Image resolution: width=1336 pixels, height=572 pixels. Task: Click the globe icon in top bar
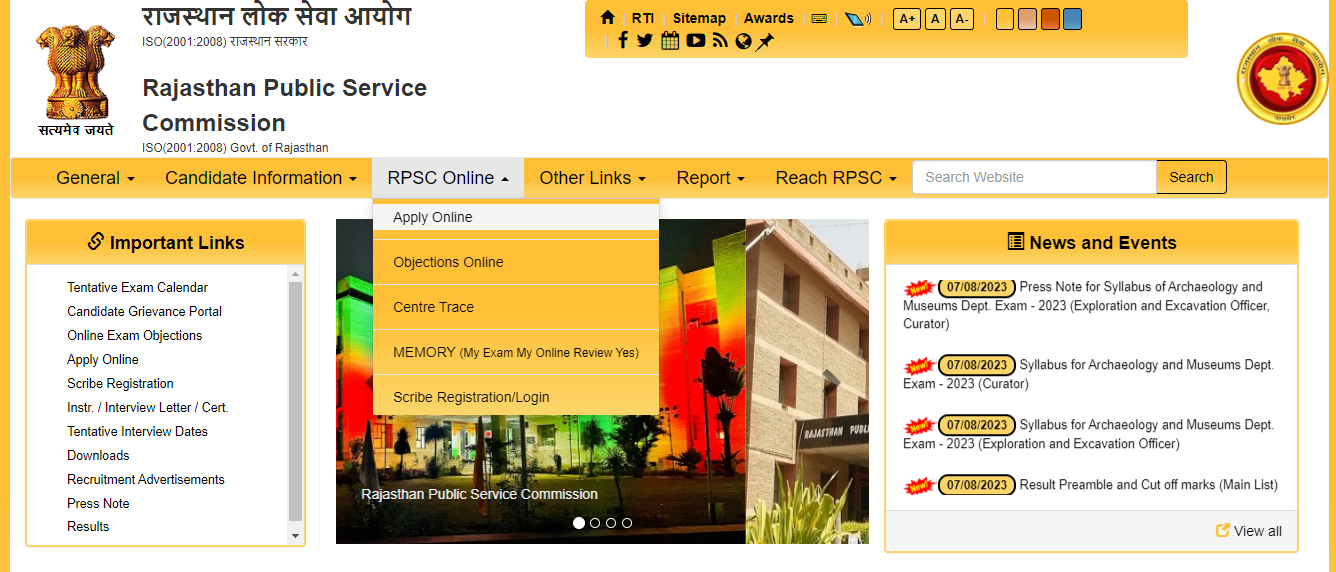point(743,41)
